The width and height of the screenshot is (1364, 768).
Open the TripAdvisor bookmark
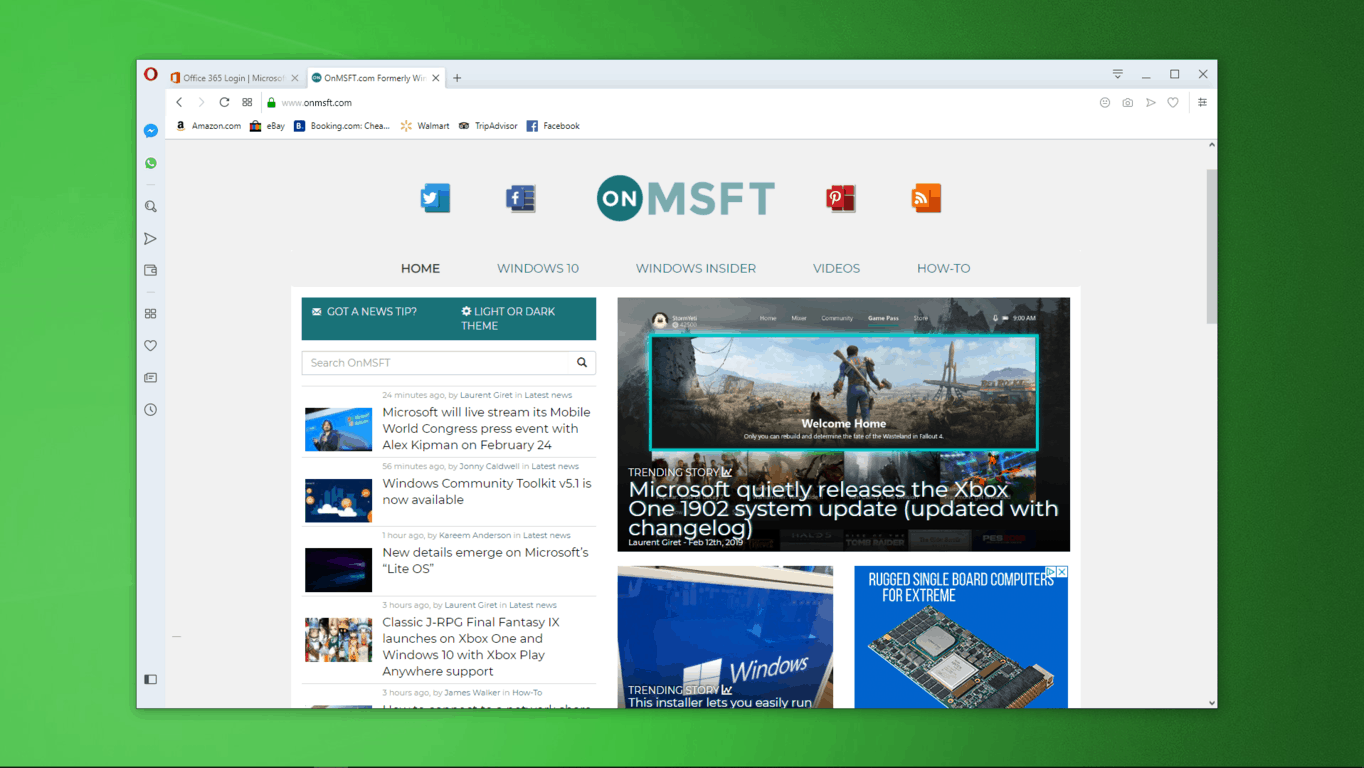(x=488, y=126)
